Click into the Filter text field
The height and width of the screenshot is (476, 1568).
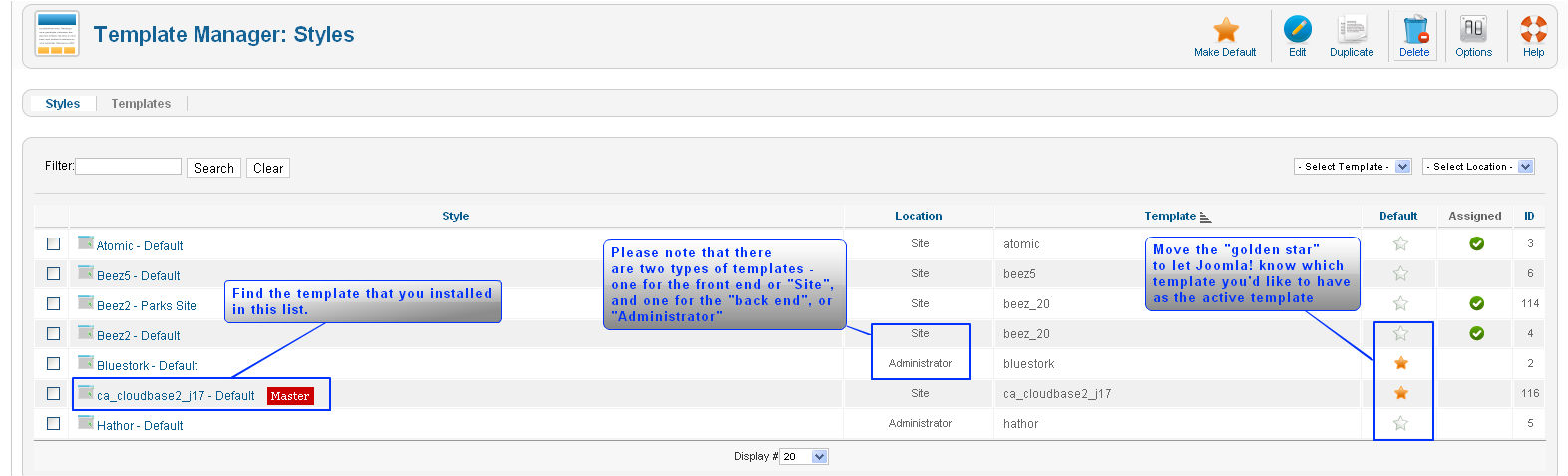tap(129, 166)
